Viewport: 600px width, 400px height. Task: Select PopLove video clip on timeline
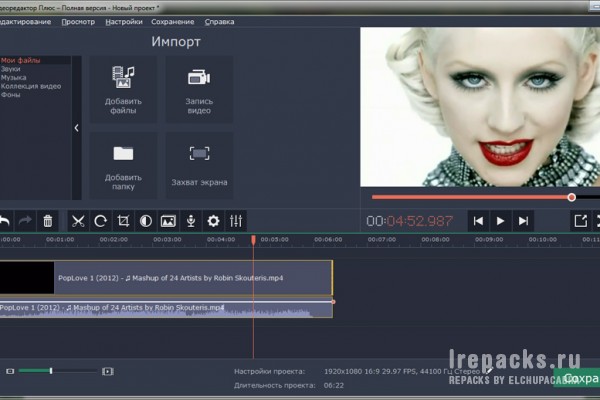click(166, 278)
